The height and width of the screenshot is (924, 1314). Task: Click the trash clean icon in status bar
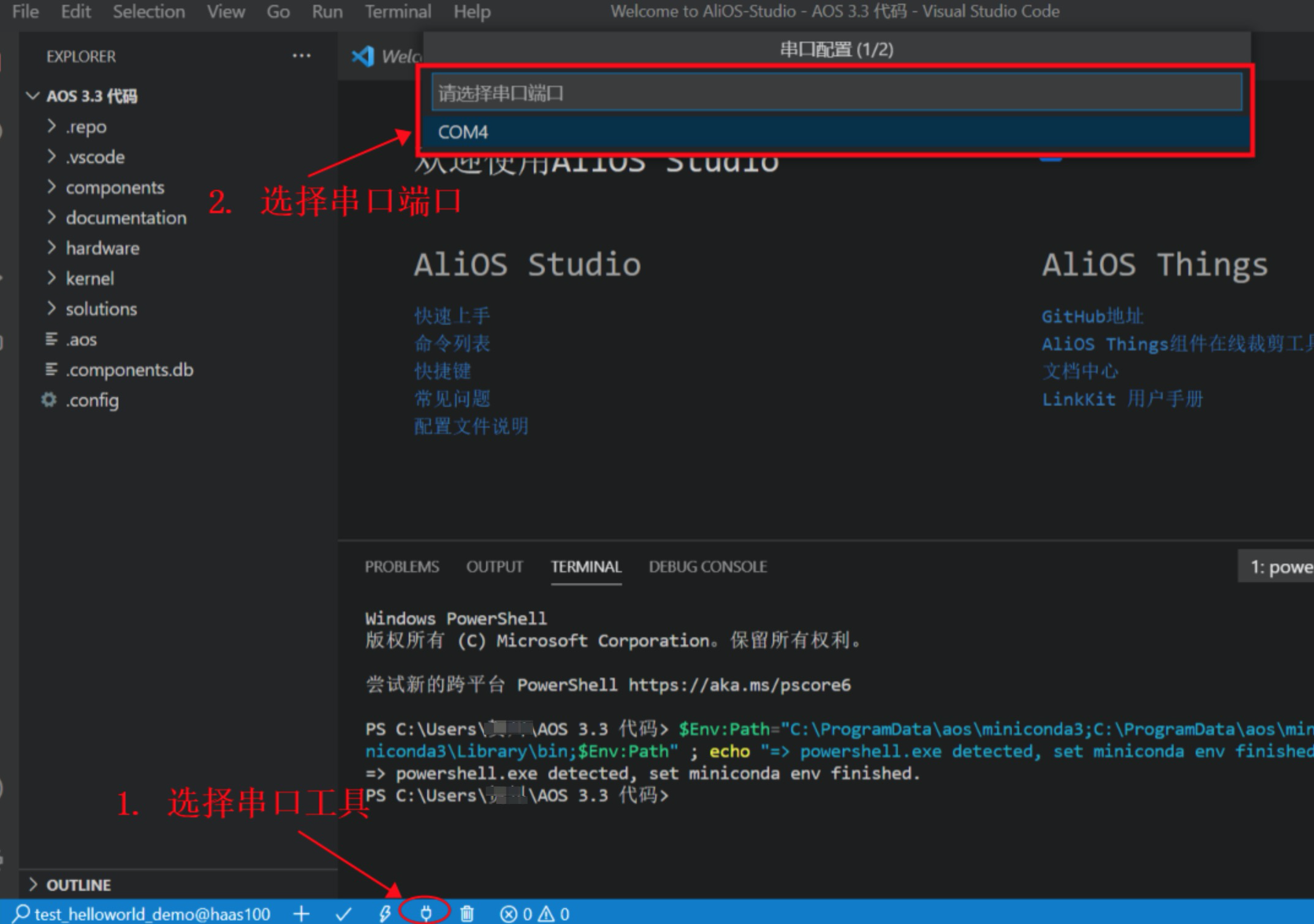pyautogui.click(x=468, y=913)
